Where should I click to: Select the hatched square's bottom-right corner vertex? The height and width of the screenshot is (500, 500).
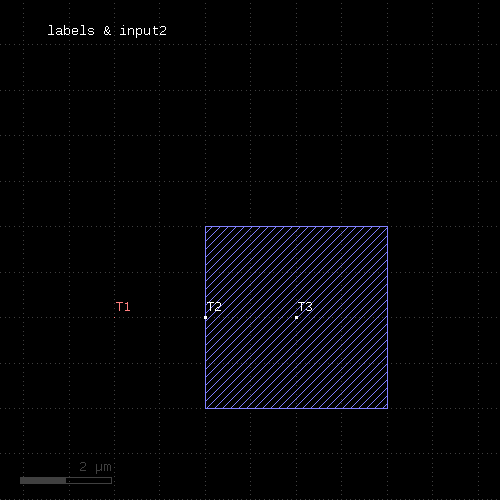[x=388, y=408]
